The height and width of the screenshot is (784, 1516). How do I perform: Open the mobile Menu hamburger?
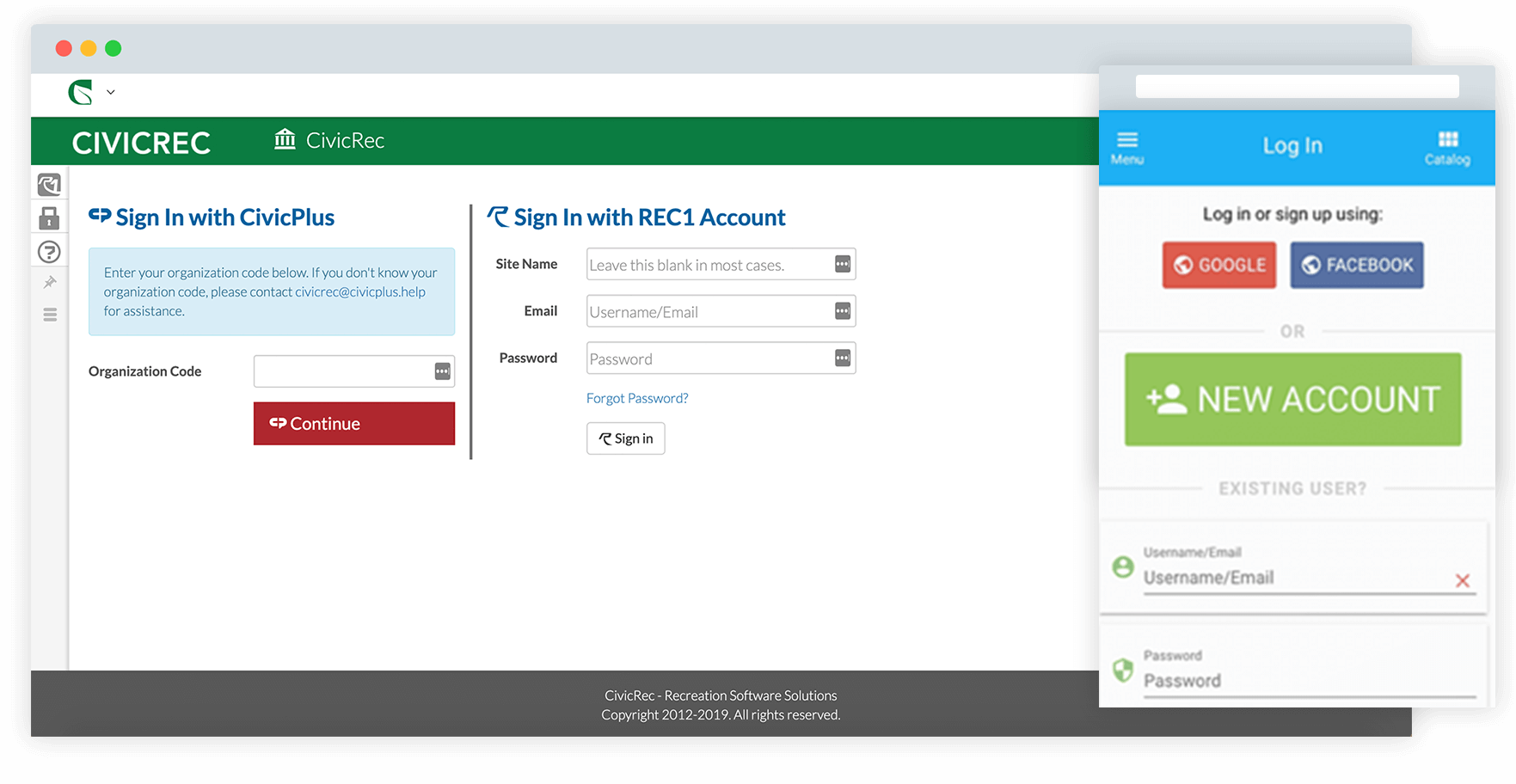[x=1127, y=148]
